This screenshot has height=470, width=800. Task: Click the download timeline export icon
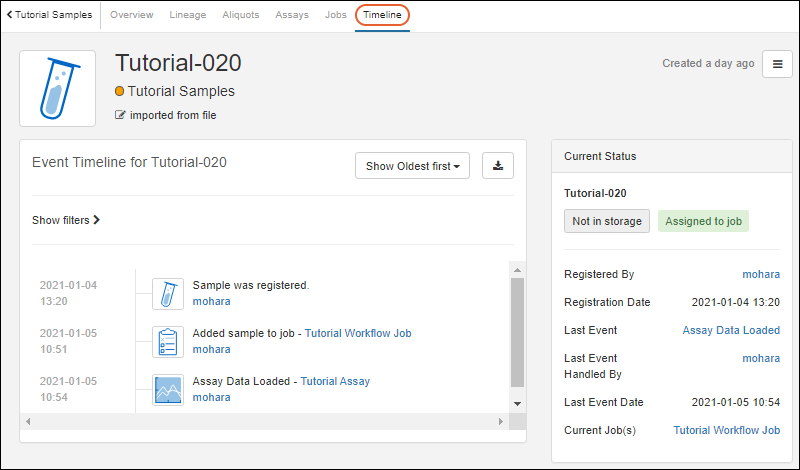click(x=498, y=166)
